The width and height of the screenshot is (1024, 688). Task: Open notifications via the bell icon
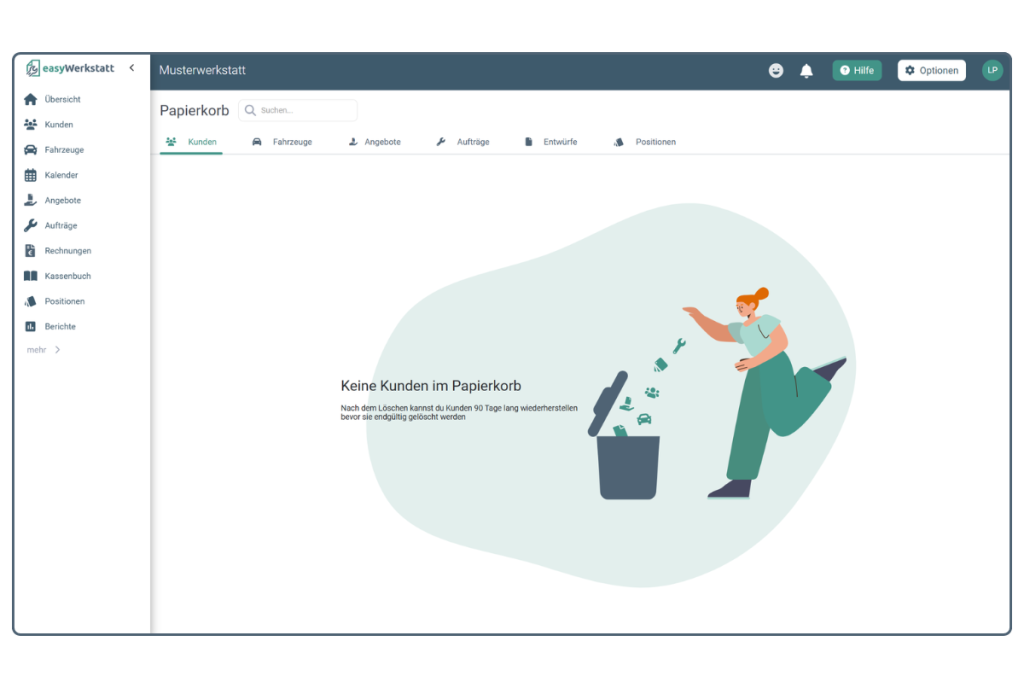[x=806, y=71]
